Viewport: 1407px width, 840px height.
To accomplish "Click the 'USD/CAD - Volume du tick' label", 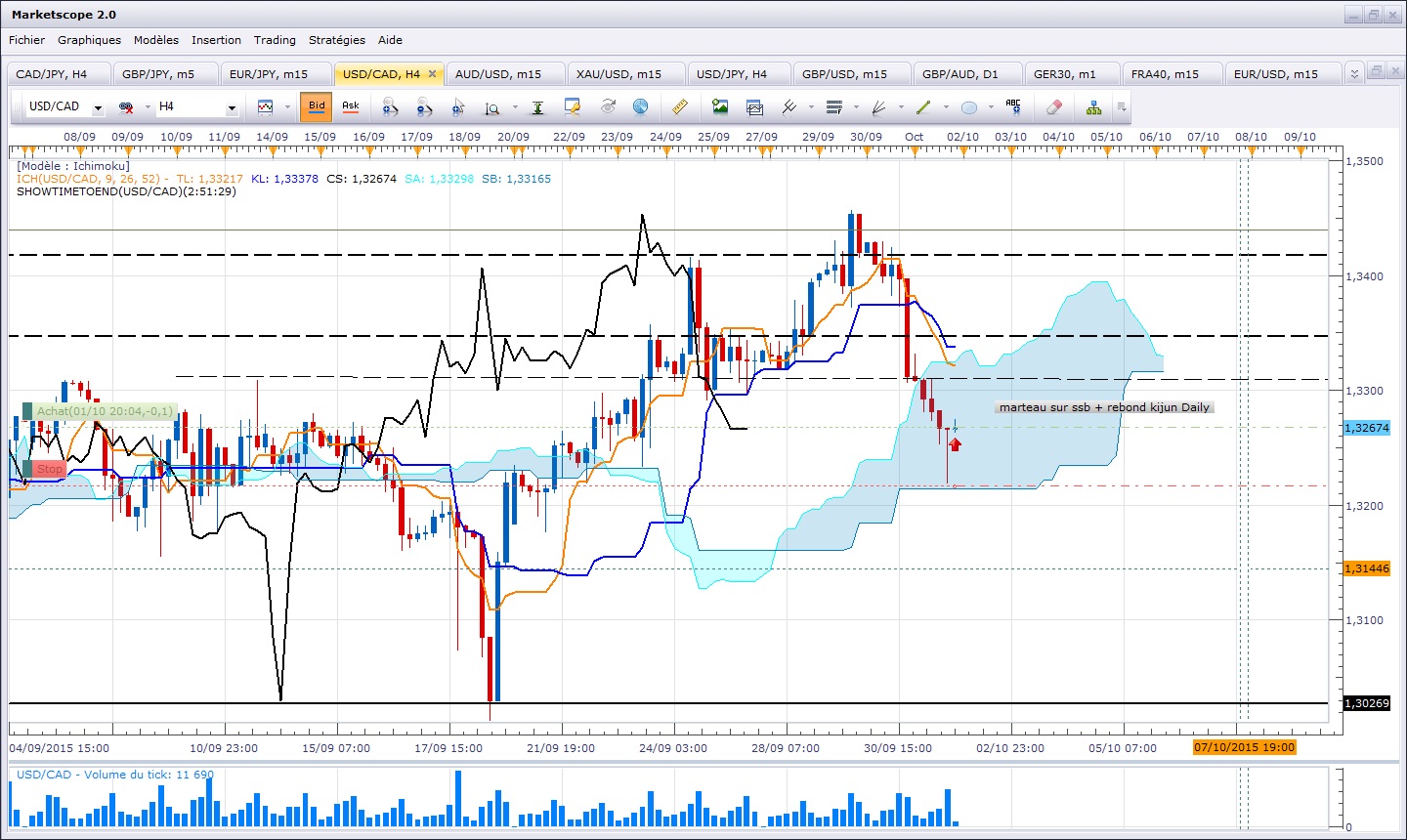I will tap(115, 775).
